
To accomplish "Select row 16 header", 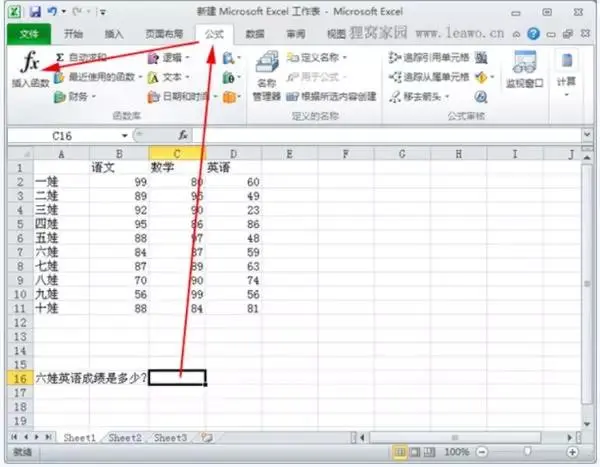I will [20, 379].
